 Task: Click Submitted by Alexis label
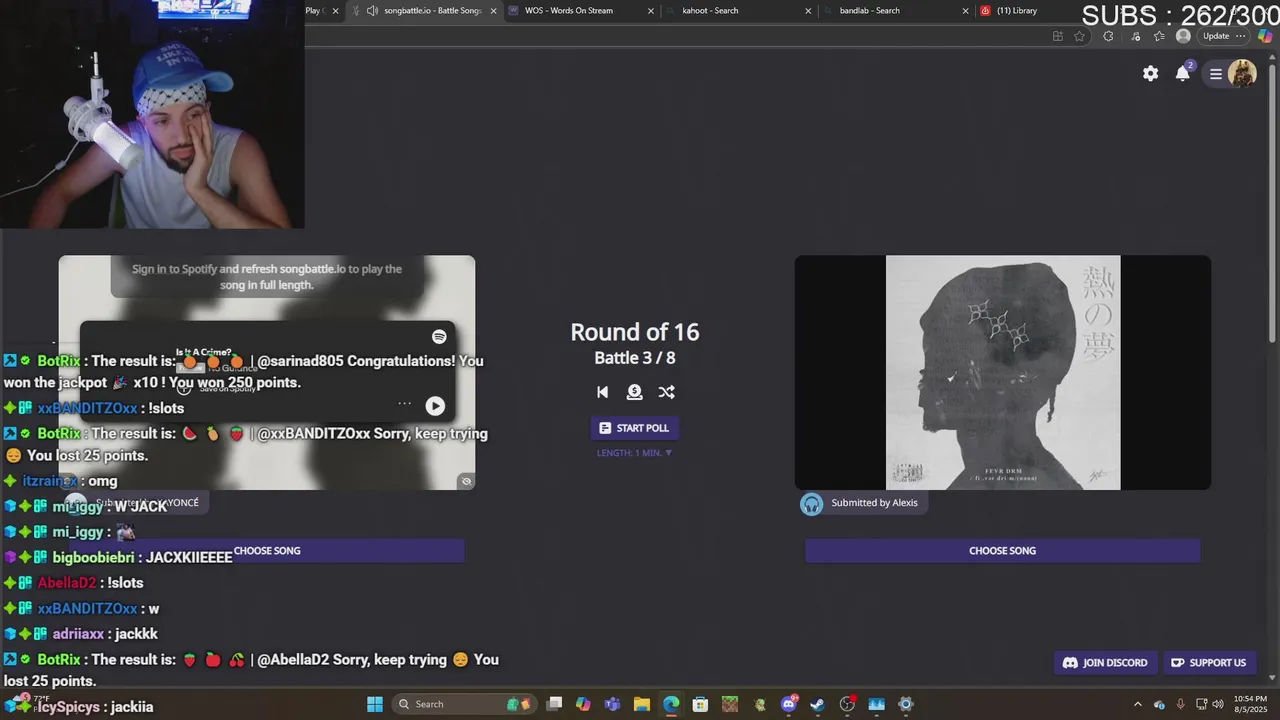click(x=874, y=503)
